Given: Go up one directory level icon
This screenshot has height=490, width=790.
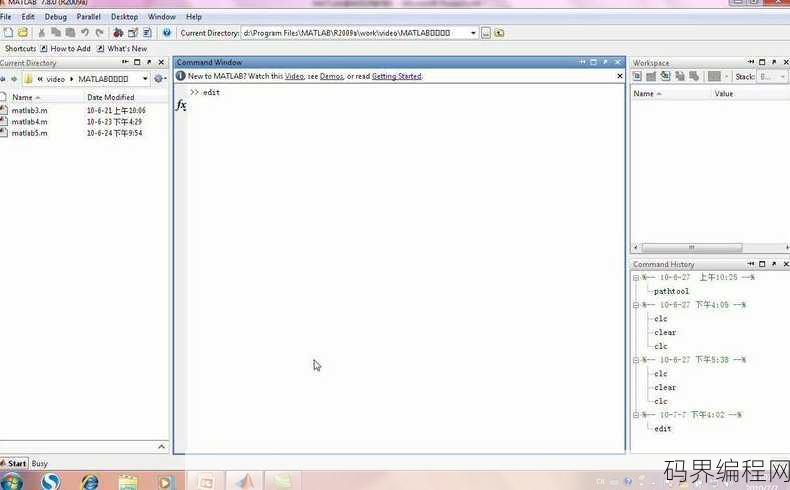Looking at the screenshot, I should (x=499, y=33).
